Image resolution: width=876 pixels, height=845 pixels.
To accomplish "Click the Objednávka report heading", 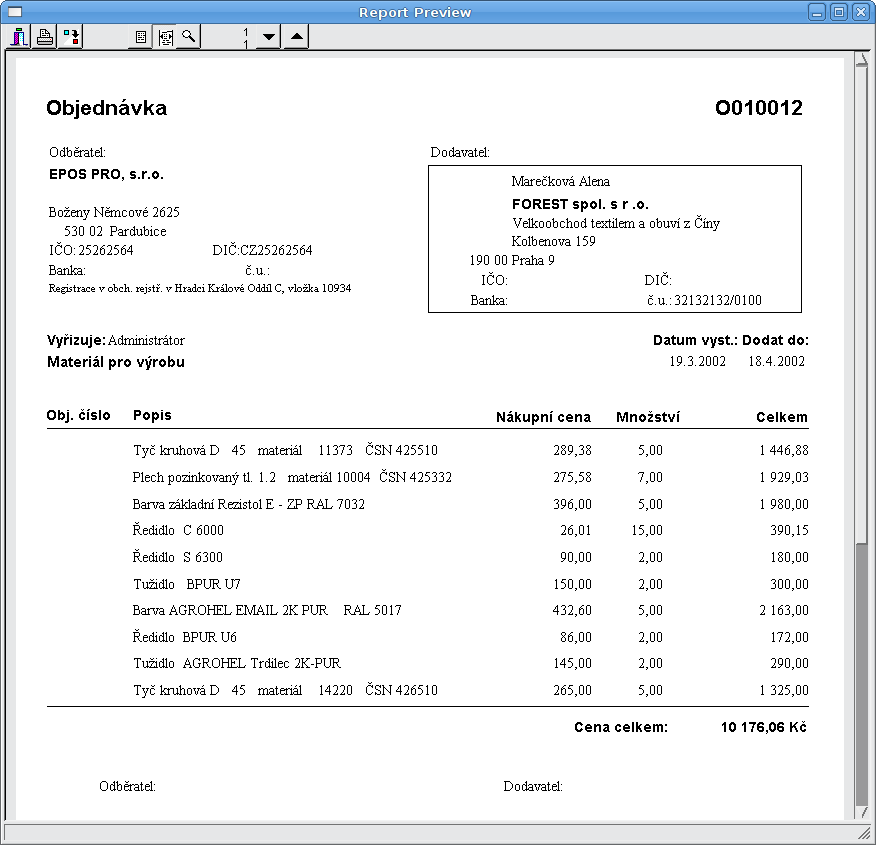I will (106, 109).
